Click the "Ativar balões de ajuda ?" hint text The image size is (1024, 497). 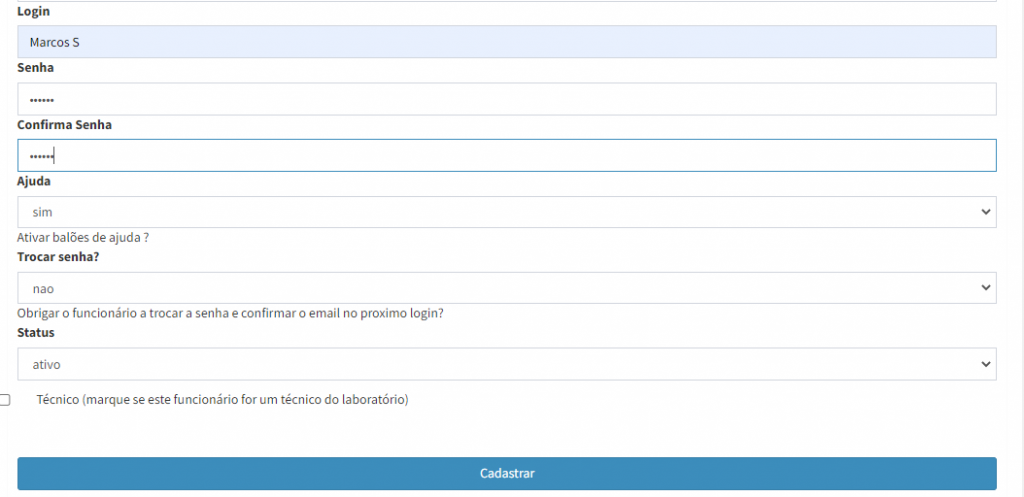[83, 238]
